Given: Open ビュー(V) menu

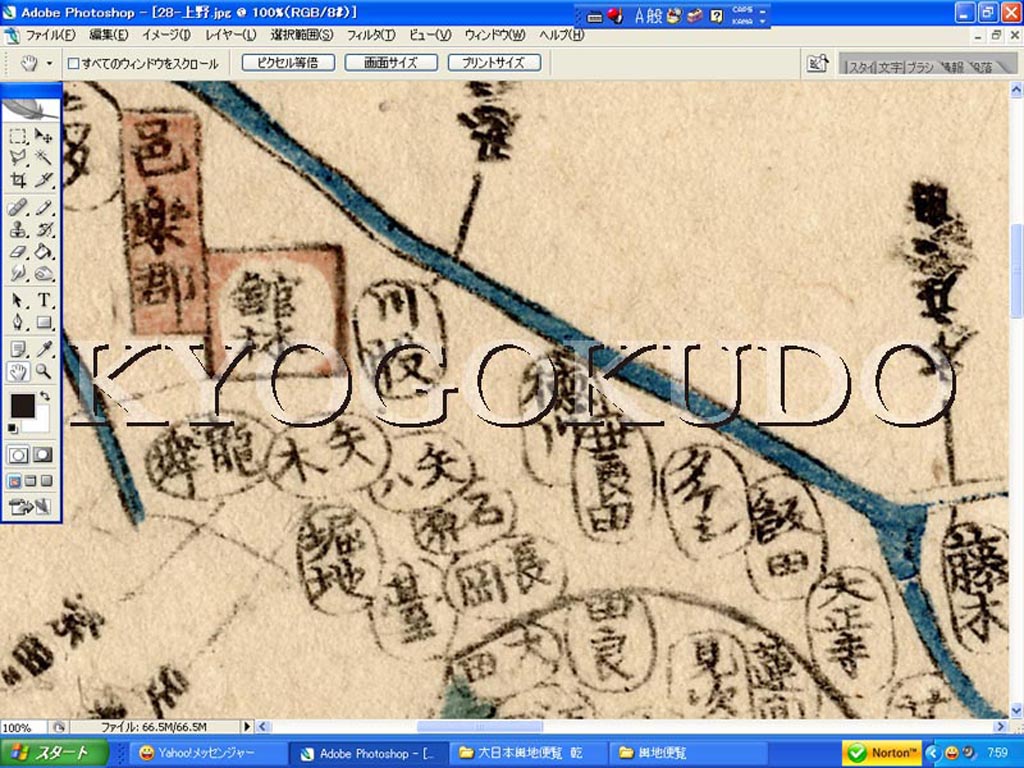Looking at the screenshot, I should pyautogui.click(x=430, y=35).
